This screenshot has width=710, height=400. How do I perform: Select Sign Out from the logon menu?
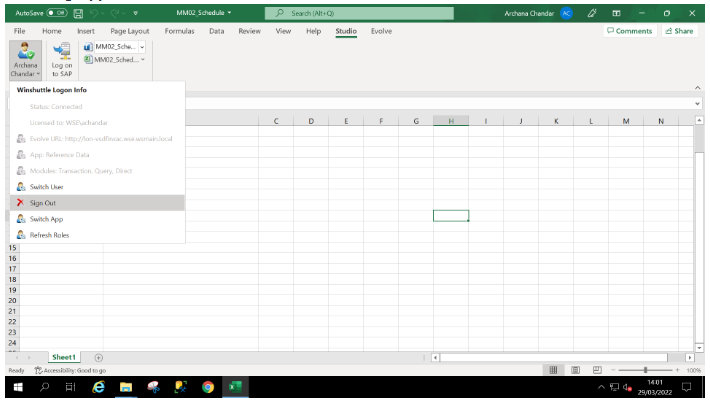point(43,203)
